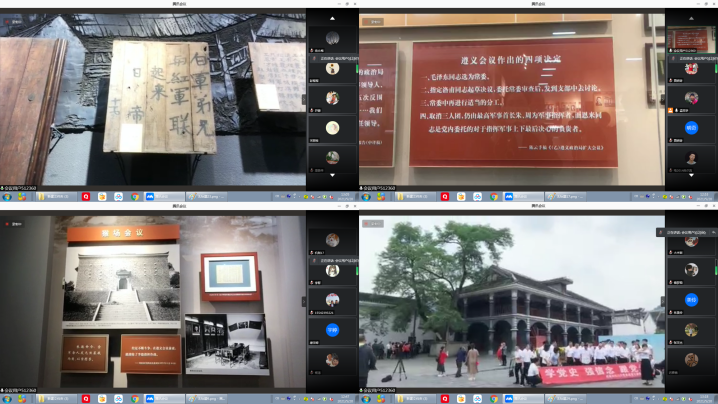Select the blue circular avatar in top-right participant strip
This screenshot has width=718, height=404.
point(691,127)
